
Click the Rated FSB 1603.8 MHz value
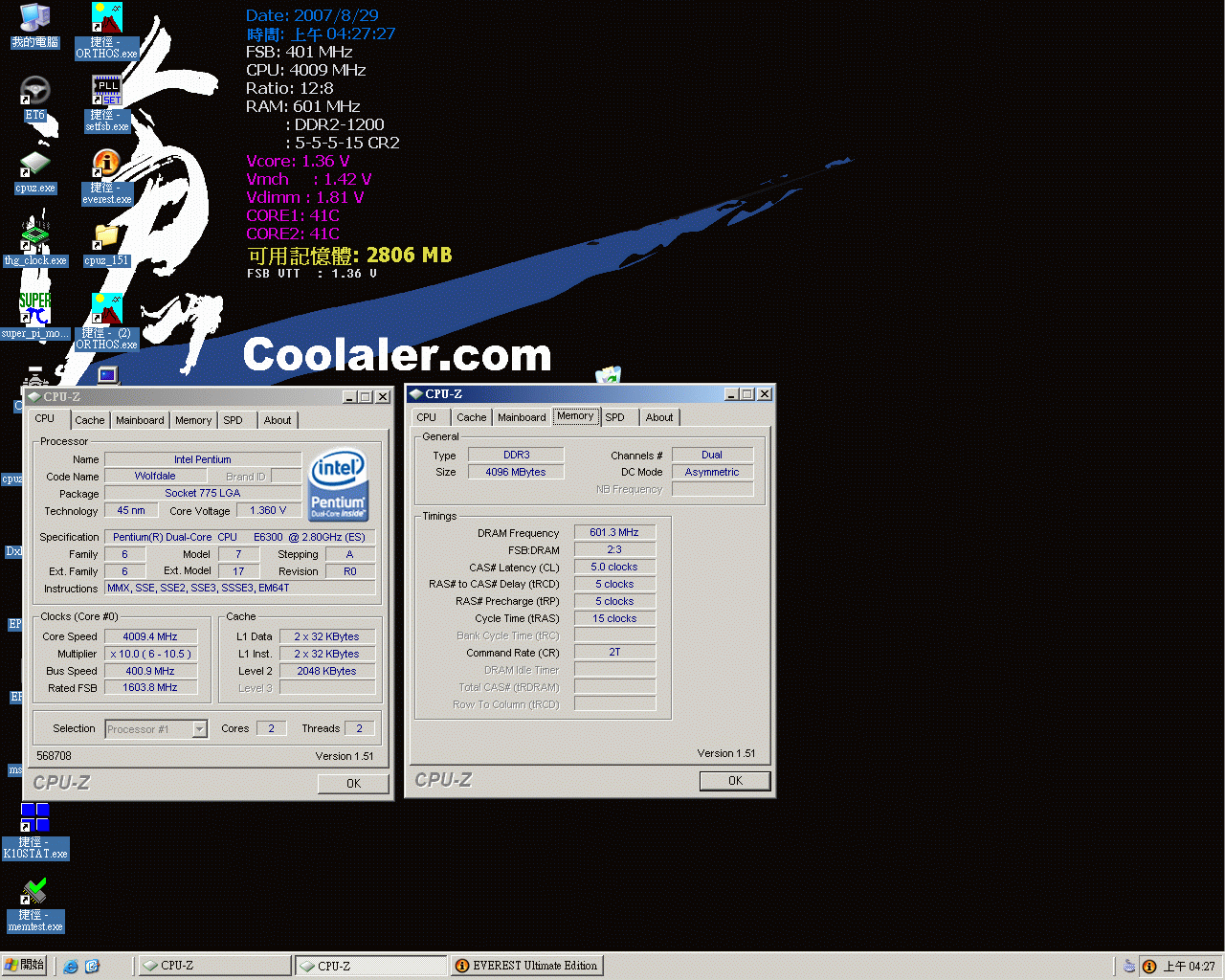click(x=150, y=687)
